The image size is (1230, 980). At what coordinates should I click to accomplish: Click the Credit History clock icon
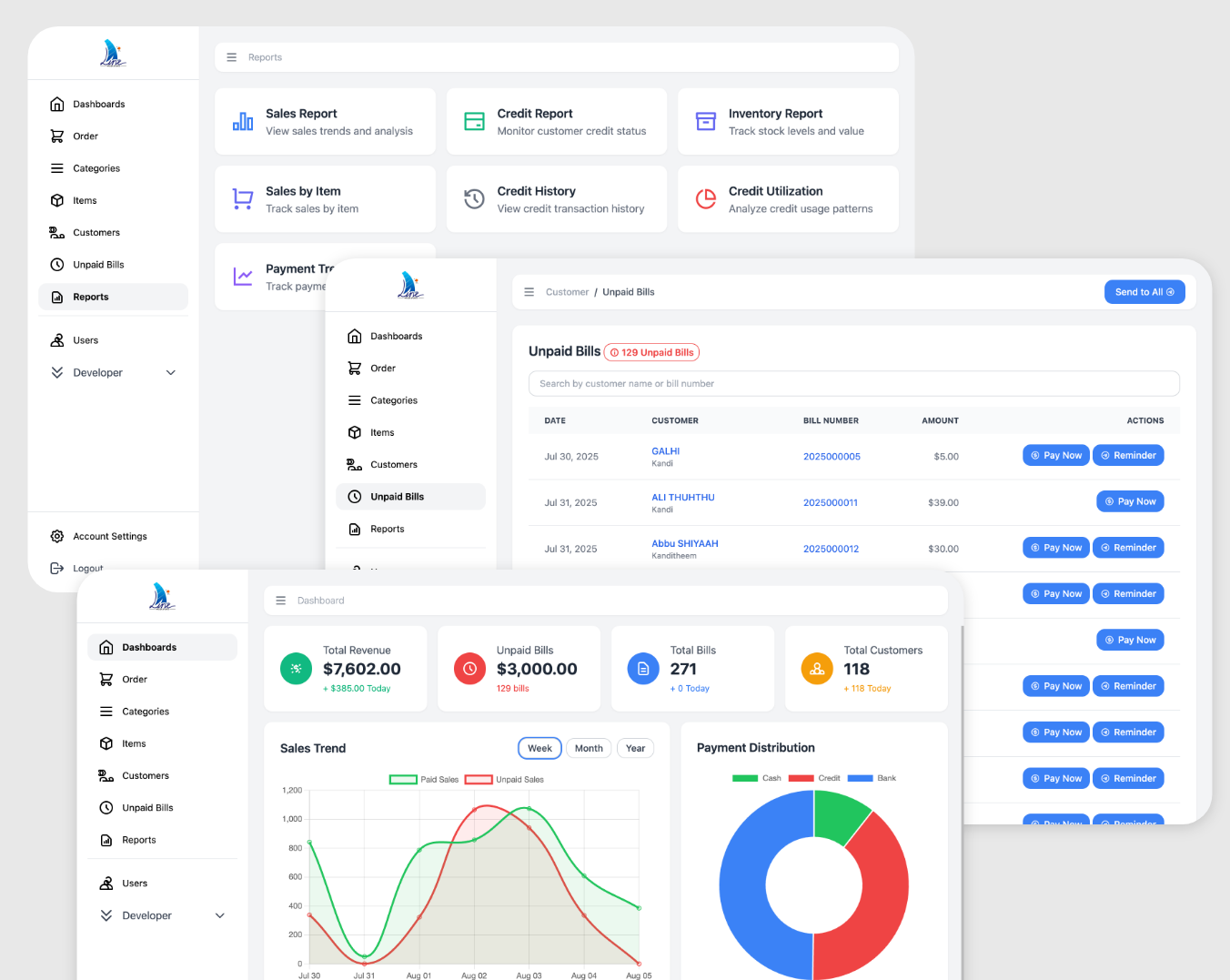pos(474,198)
